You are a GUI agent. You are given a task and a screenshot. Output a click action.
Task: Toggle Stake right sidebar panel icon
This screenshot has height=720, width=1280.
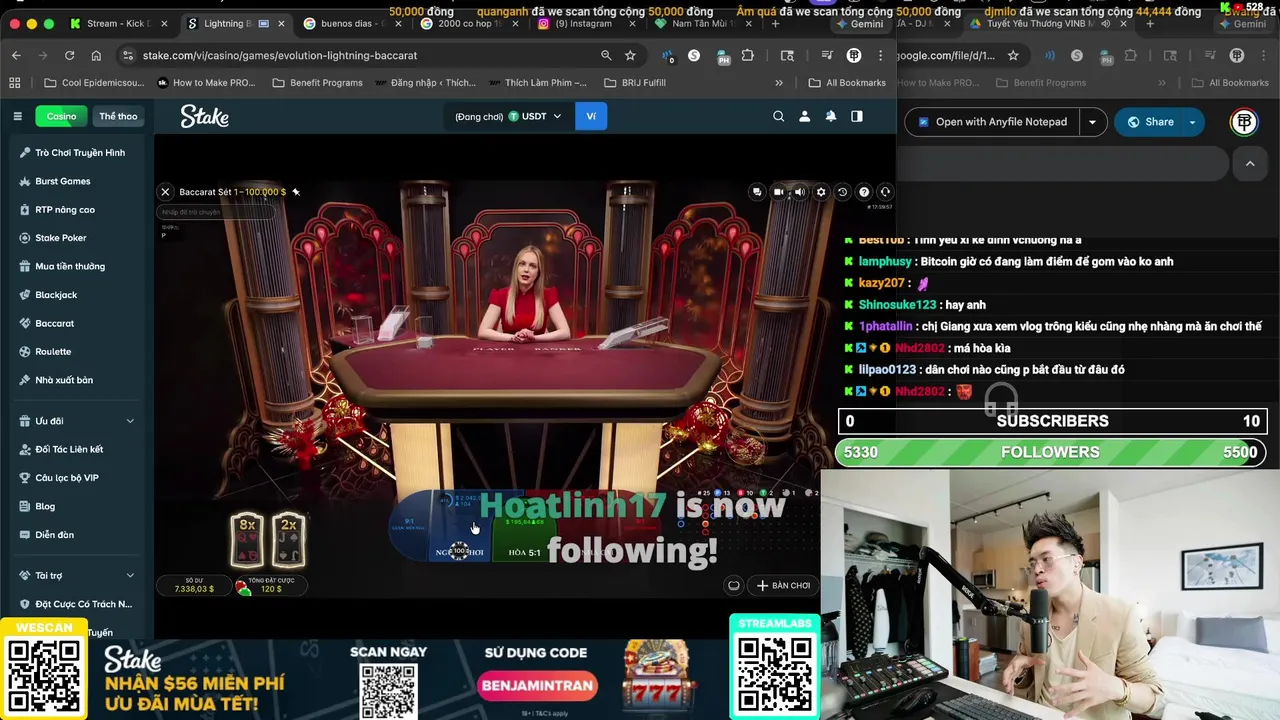coord(856,116)
